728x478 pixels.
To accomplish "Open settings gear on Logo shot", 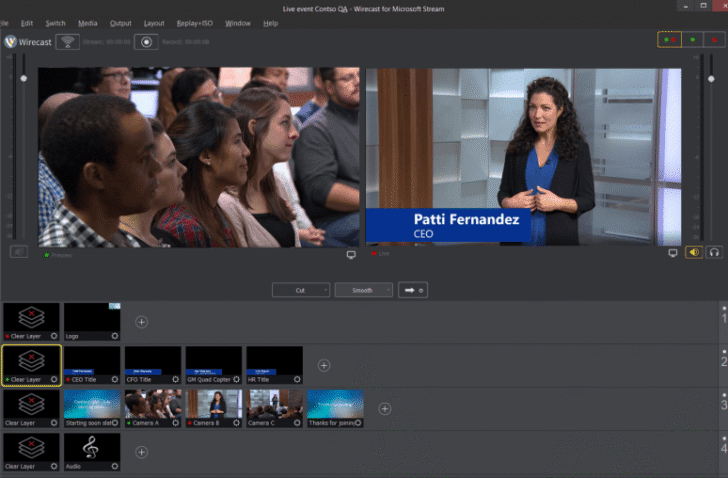I will tap(115, 336).
